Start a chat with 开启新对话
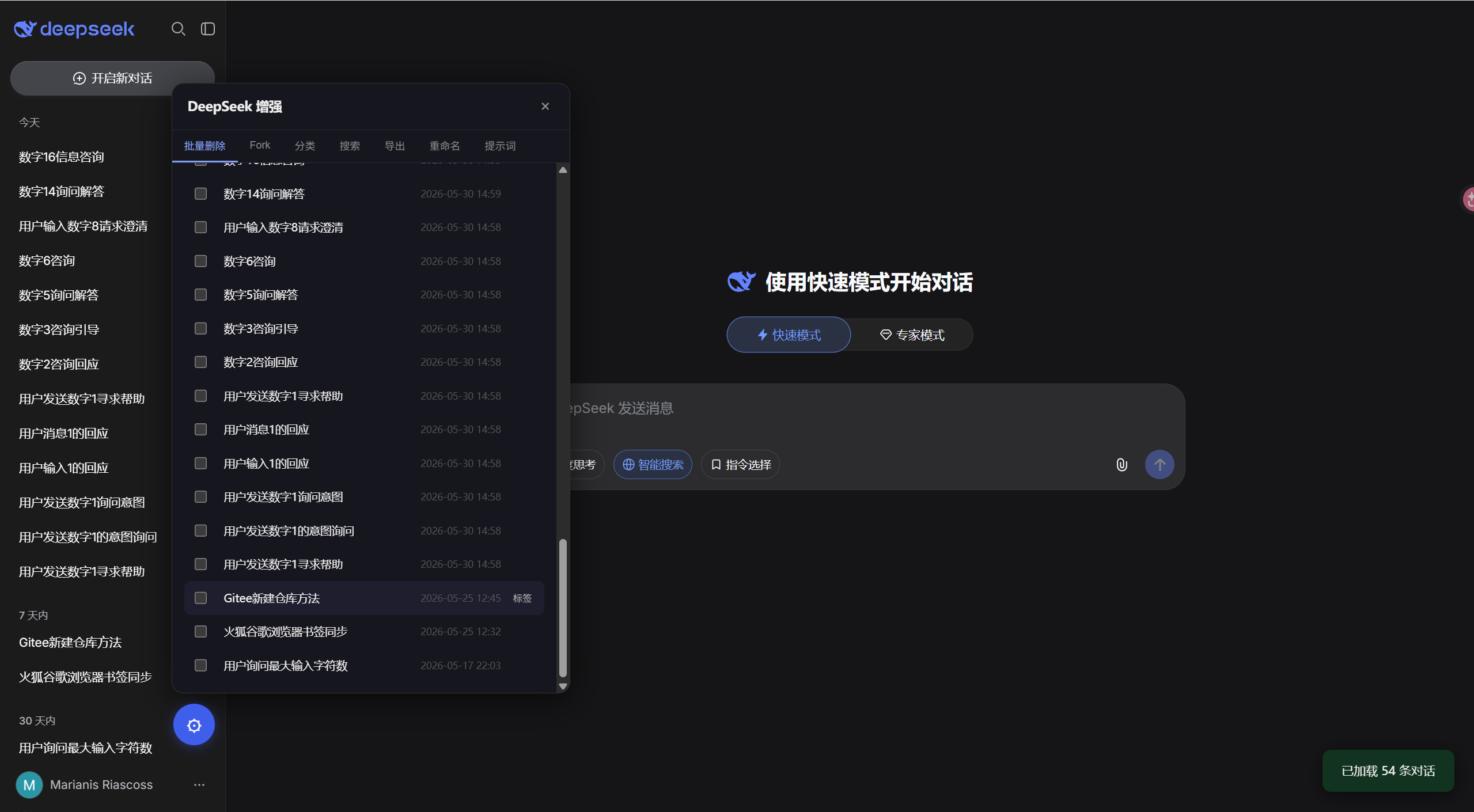Image resolution: width=1474 pixels, height=812 pixels. coord(112,78)
